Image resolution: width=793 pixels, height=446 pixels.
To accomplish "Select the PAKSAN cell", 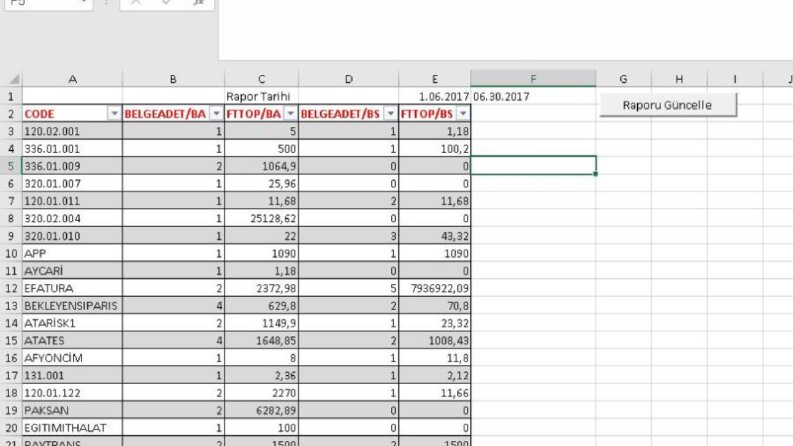I will 72,410.
